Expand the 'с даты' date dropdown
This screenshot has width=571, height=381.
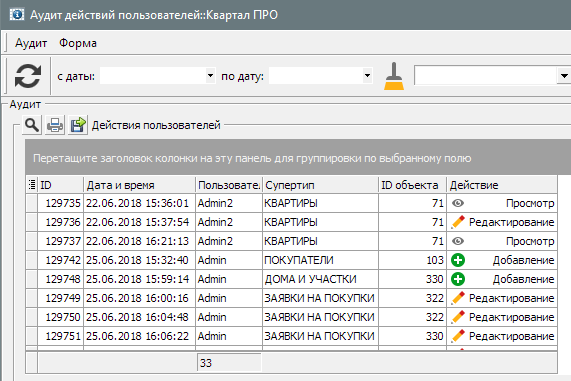(x=210, y=76)
